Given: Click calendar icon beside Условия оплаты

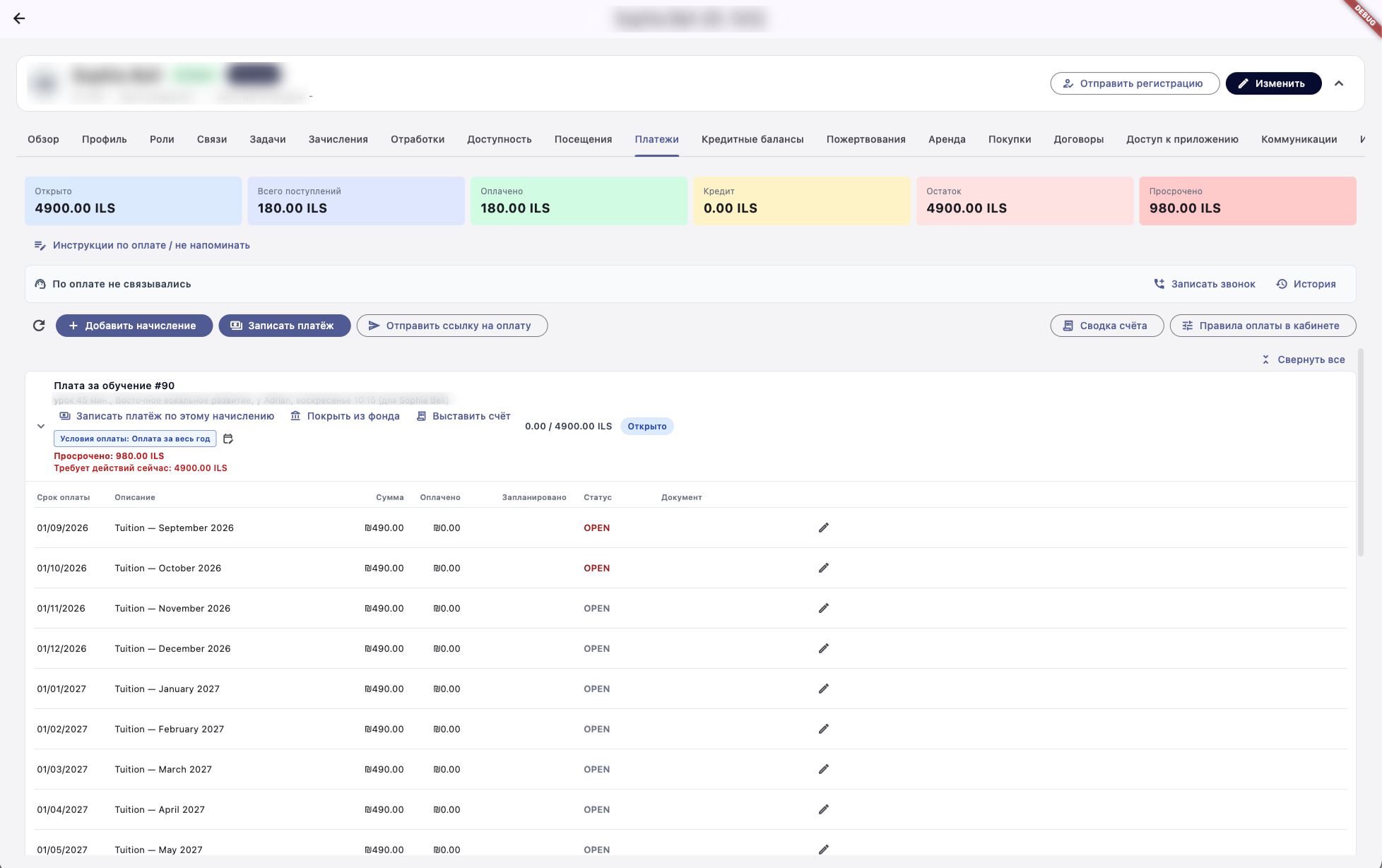Looking at the screenshot, I should [x=228, y=439].
